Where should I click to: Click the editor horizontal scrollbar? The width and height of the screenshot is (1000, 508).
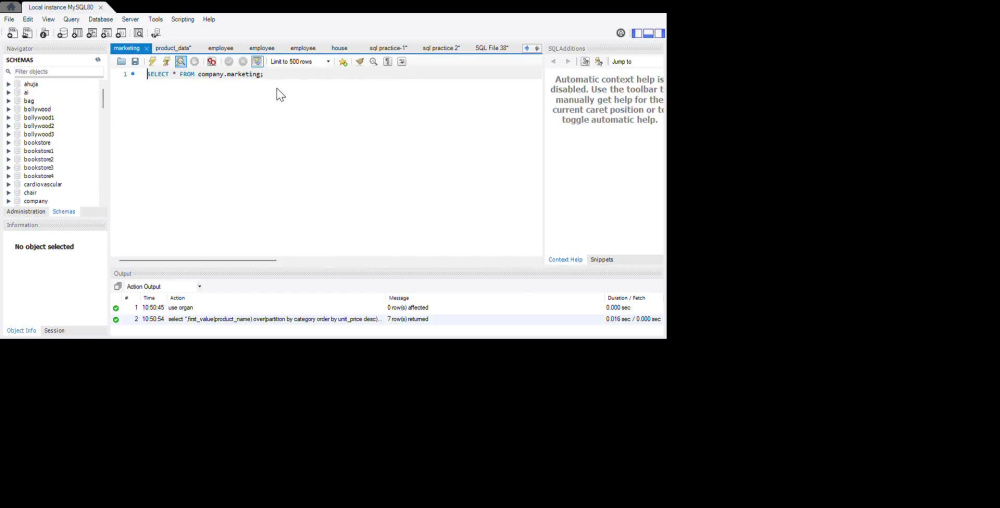coord(198,260)
